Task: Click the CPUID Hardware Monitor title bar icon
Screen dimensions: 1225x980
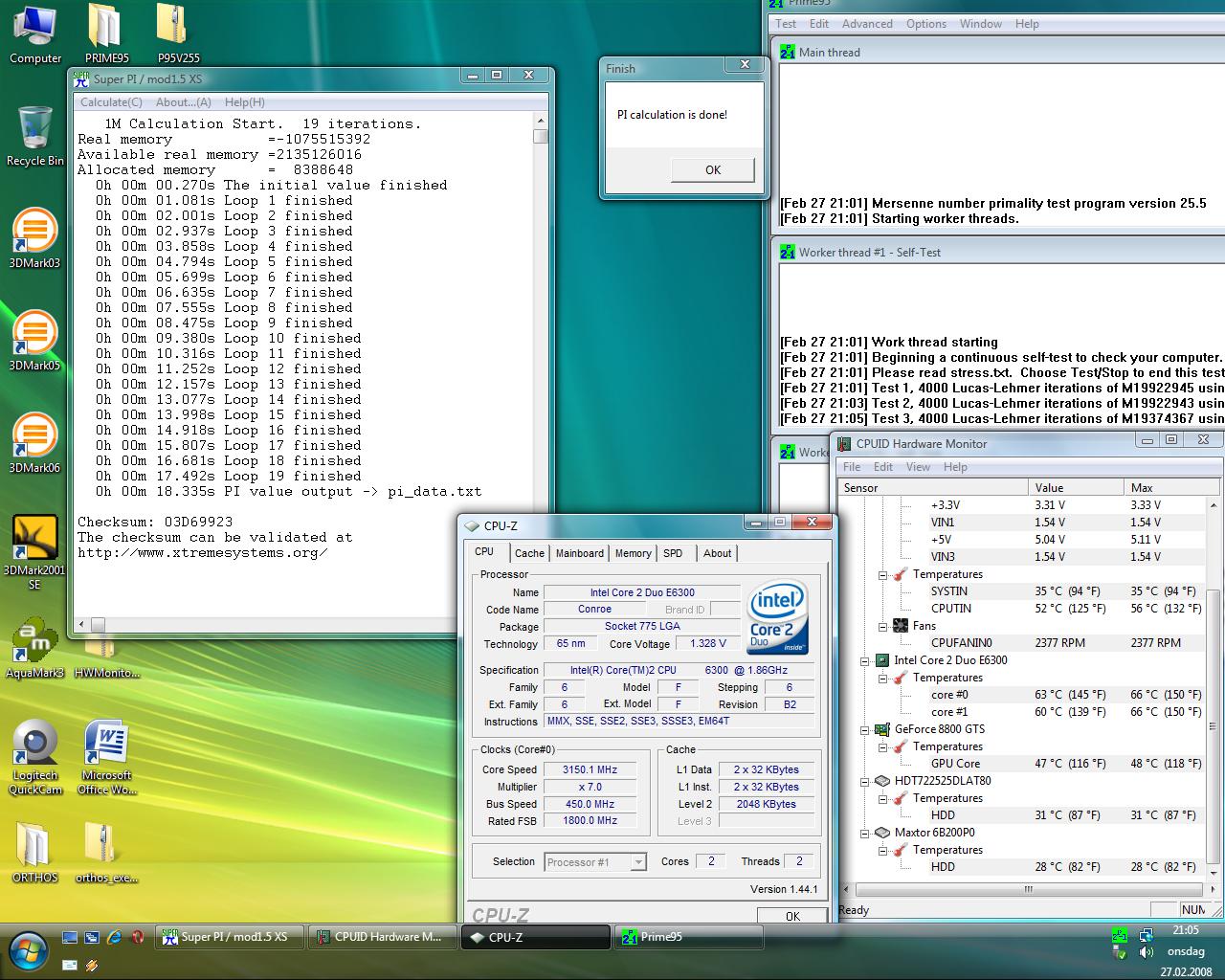Action: (845, 443)
